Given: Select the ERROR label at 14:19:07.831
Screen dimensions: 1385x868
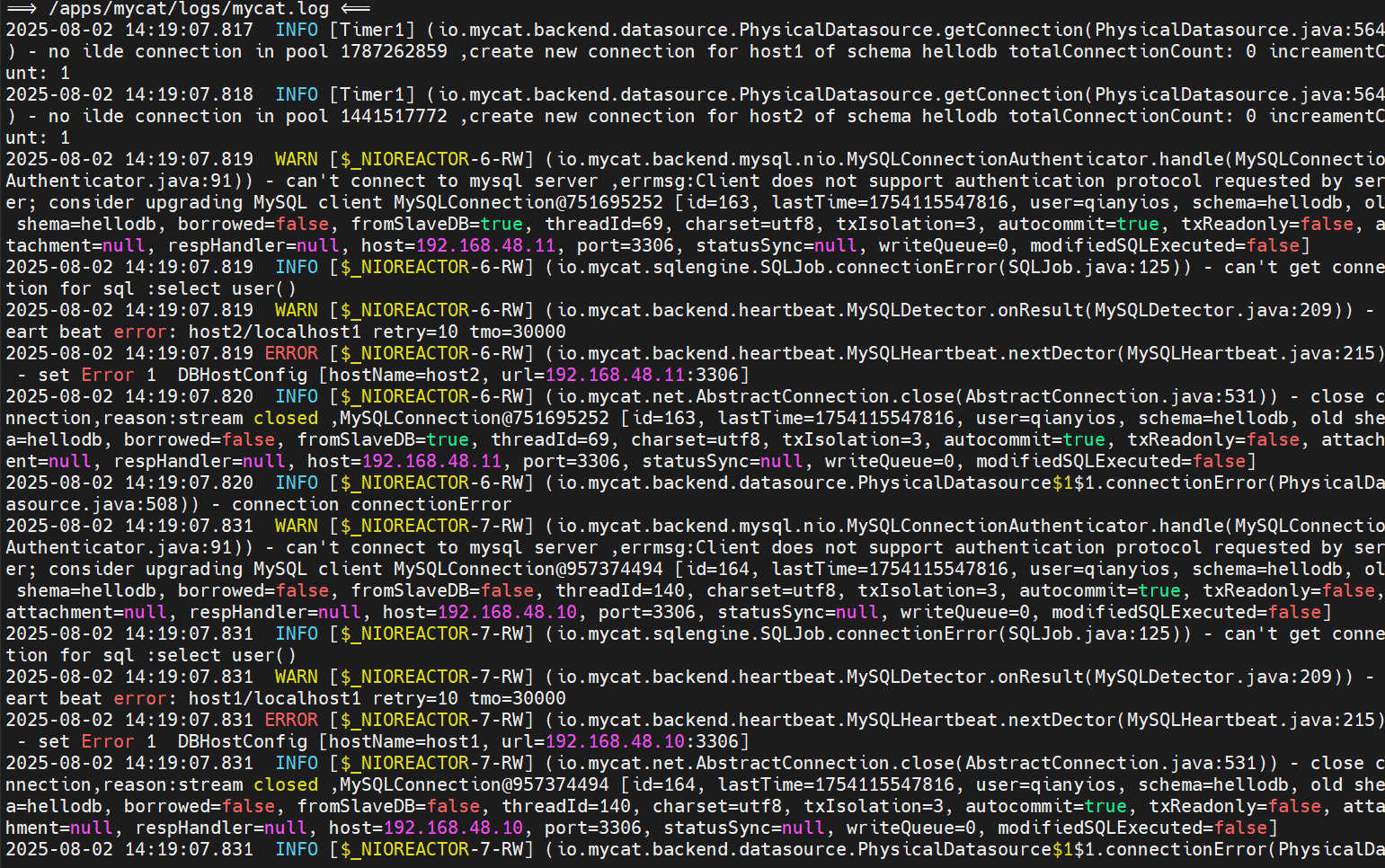Looking at the screenshot, I should coord(291,720).
